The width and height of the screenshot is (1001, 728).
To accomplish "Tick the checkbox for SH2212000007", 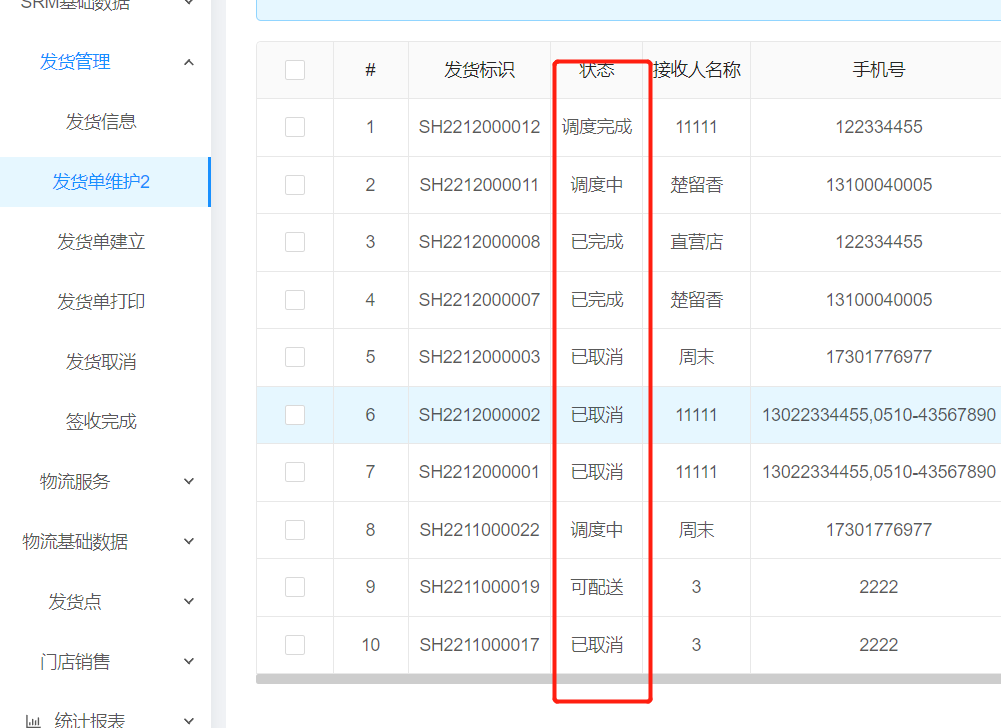I will coord(295,300).
